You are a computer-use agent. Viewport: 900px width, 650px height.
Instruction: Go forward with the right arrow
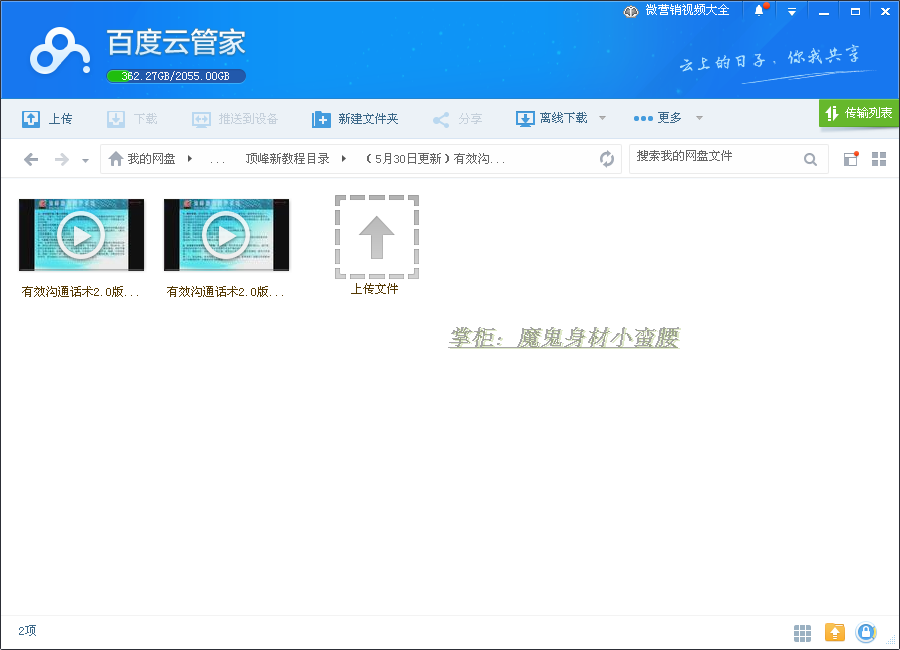pos(61,159)
